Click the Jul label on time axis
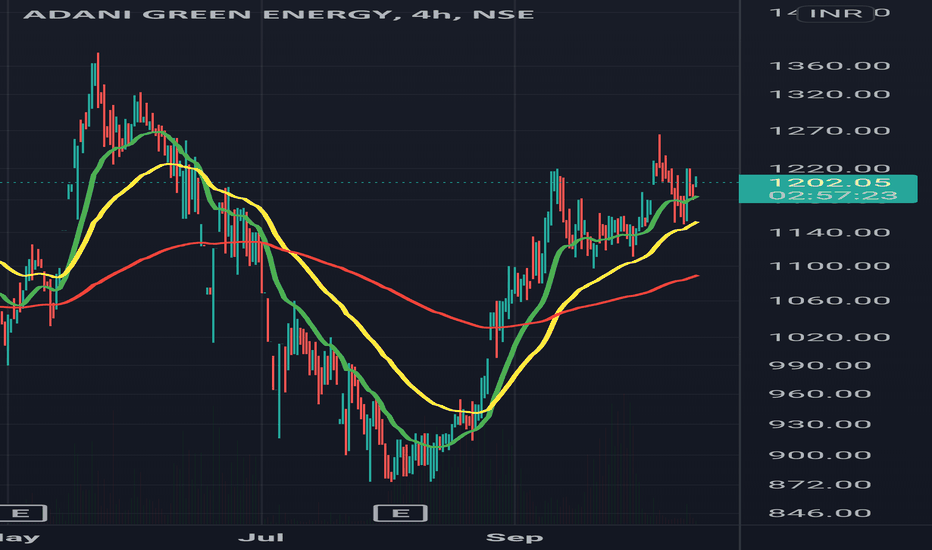 pyautogui.click(x=261, y=538)
